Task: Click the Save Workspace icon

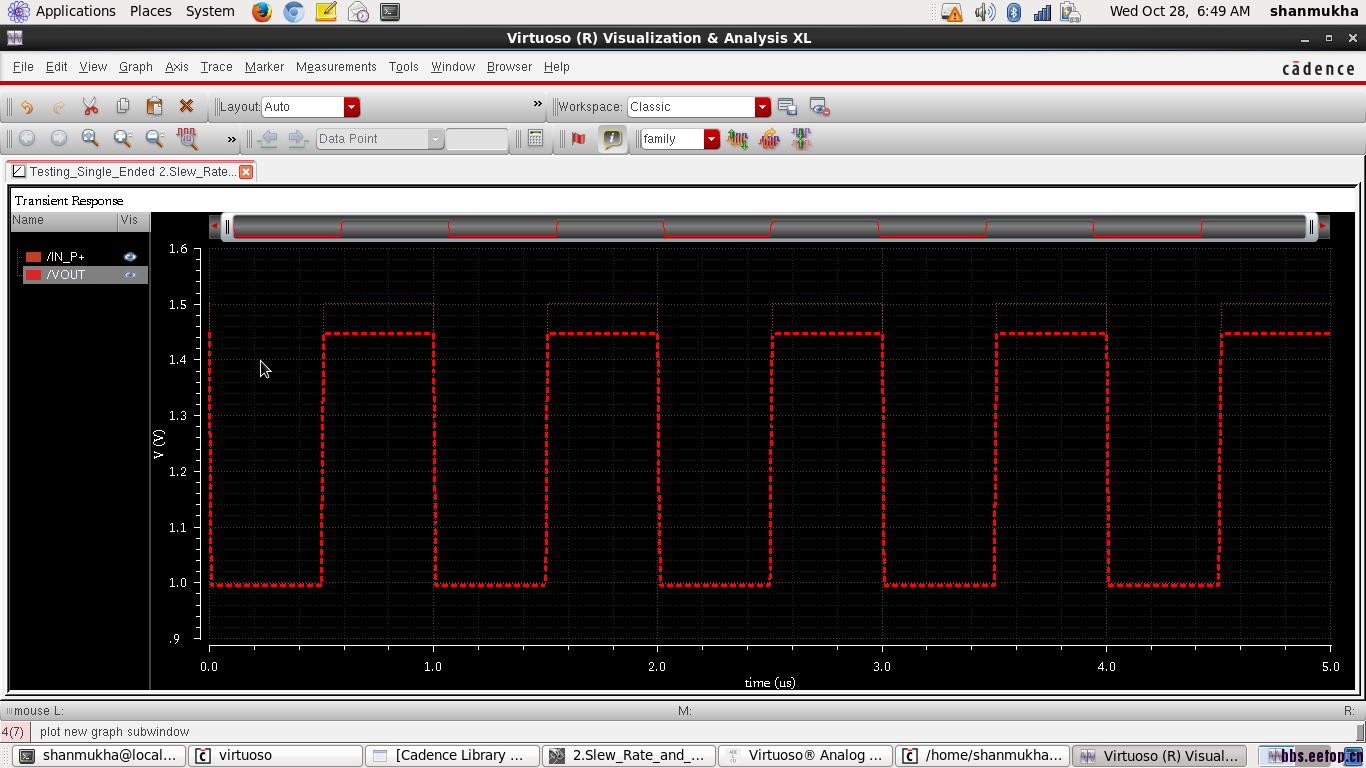Action: point(787,107)
